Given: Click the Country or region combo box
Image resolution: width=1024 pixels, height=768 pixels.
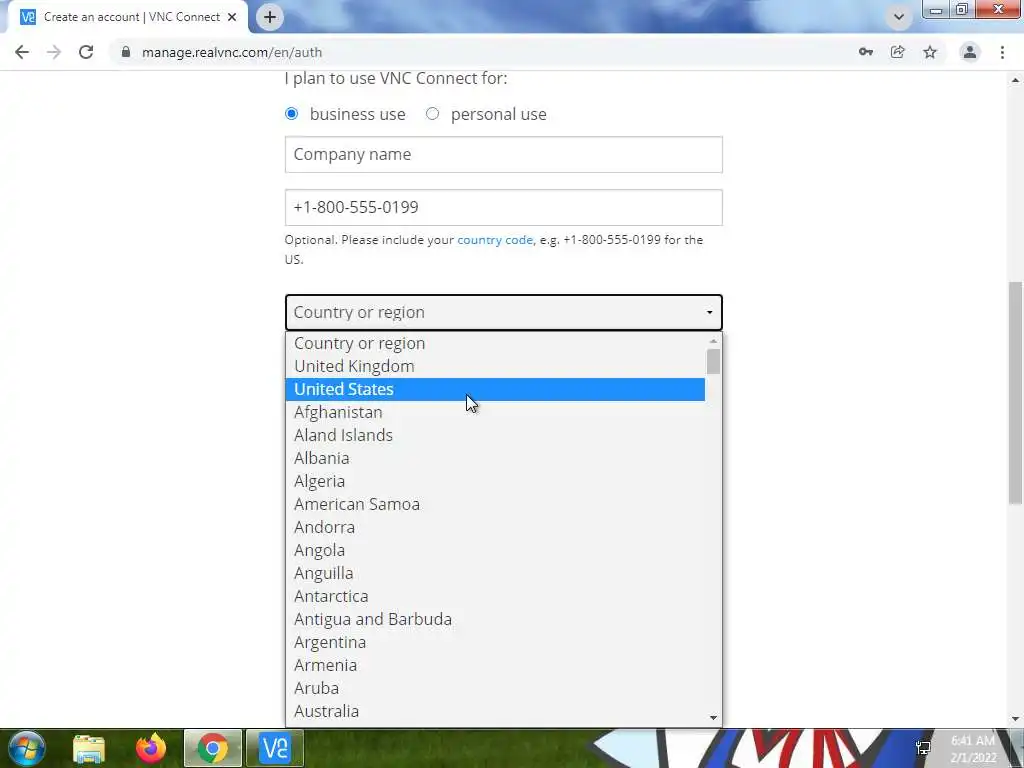Looking at the screenshot, I should pos(504,312).
